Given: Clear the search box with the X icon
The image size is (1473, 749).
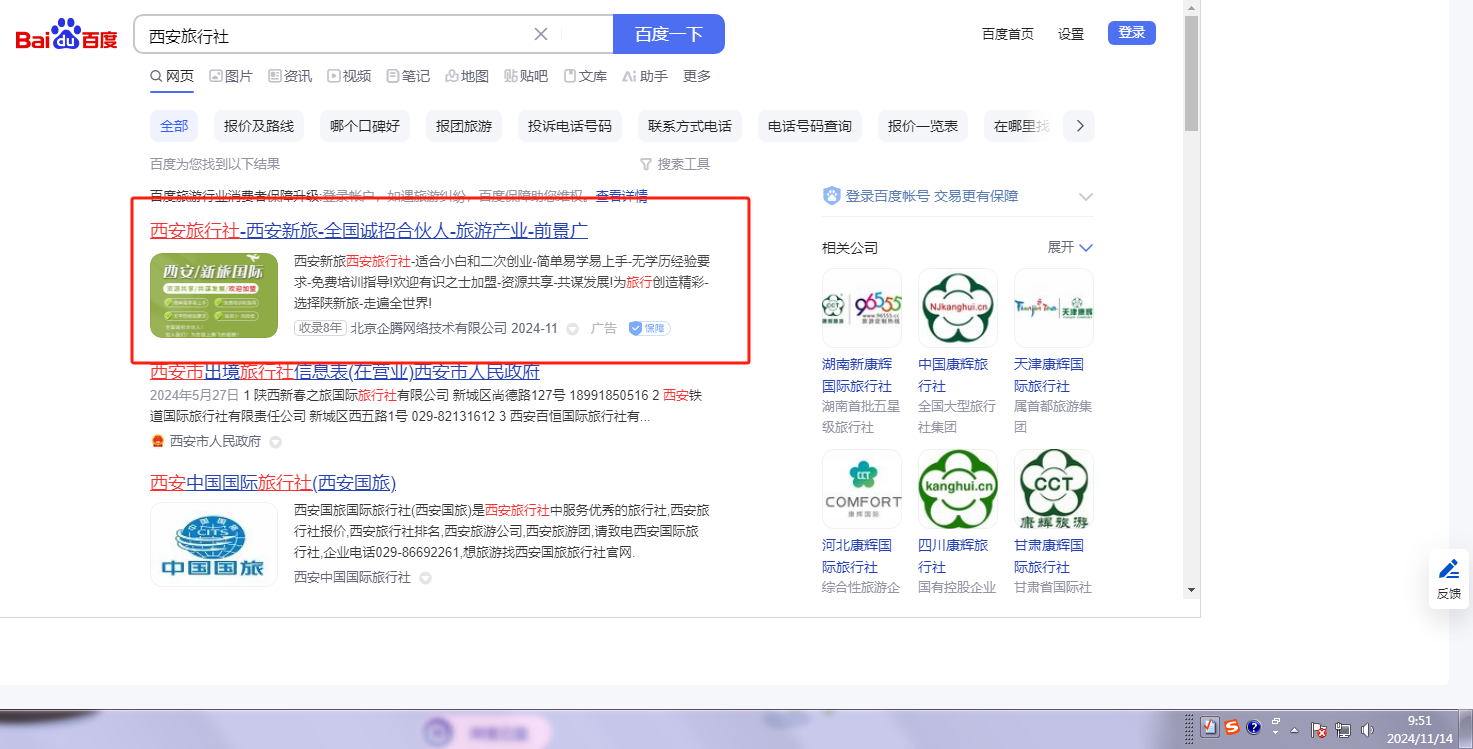Looking at the screenshot, I should (541, 34).
